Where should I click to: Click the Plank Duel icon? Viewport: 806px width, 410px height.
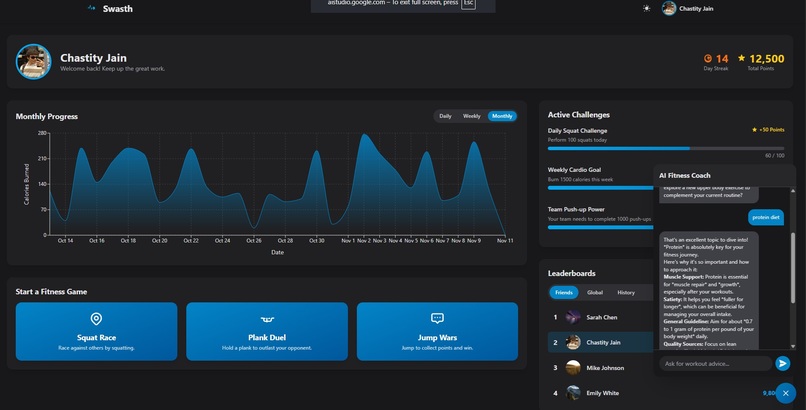267,319
